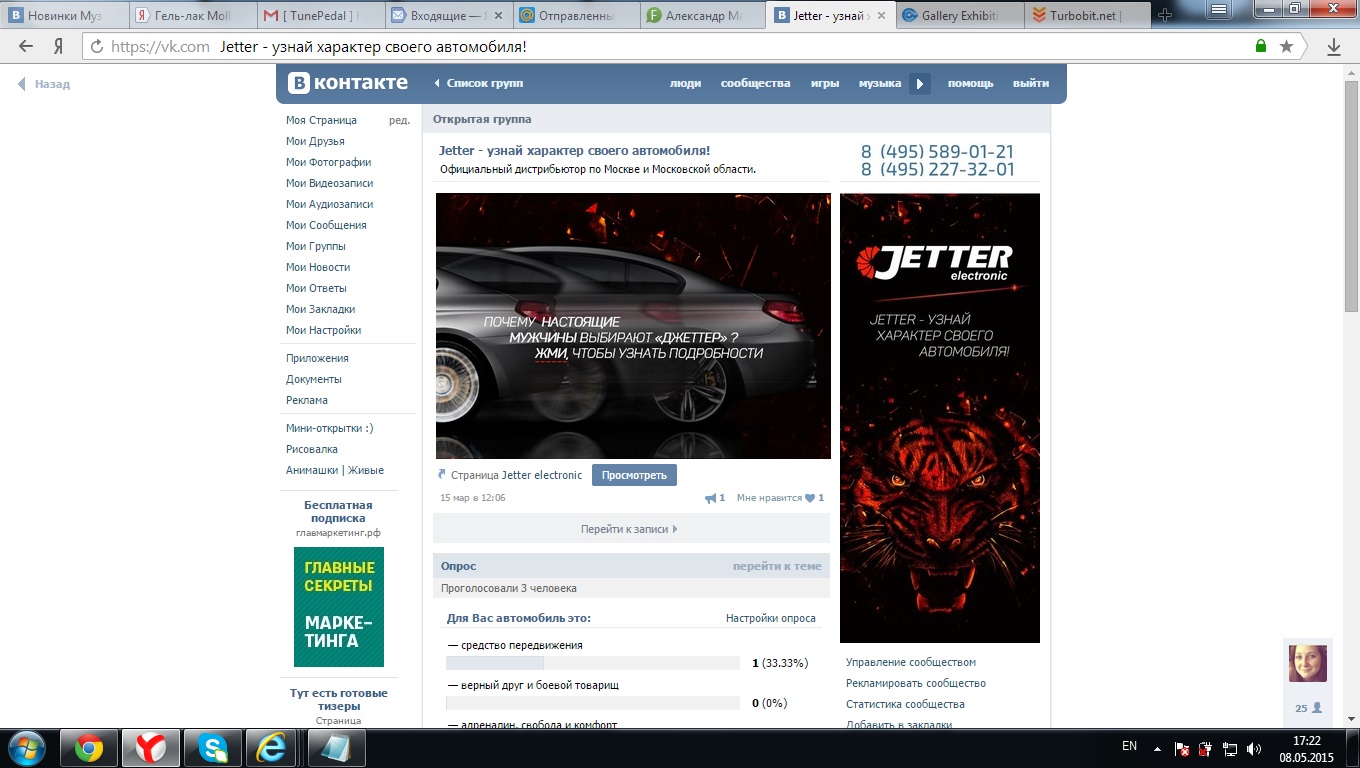This screenshot has width=1360, height=768.
Task: Close the 'Входящие' browser tab
Action: (x=498, y=15)
